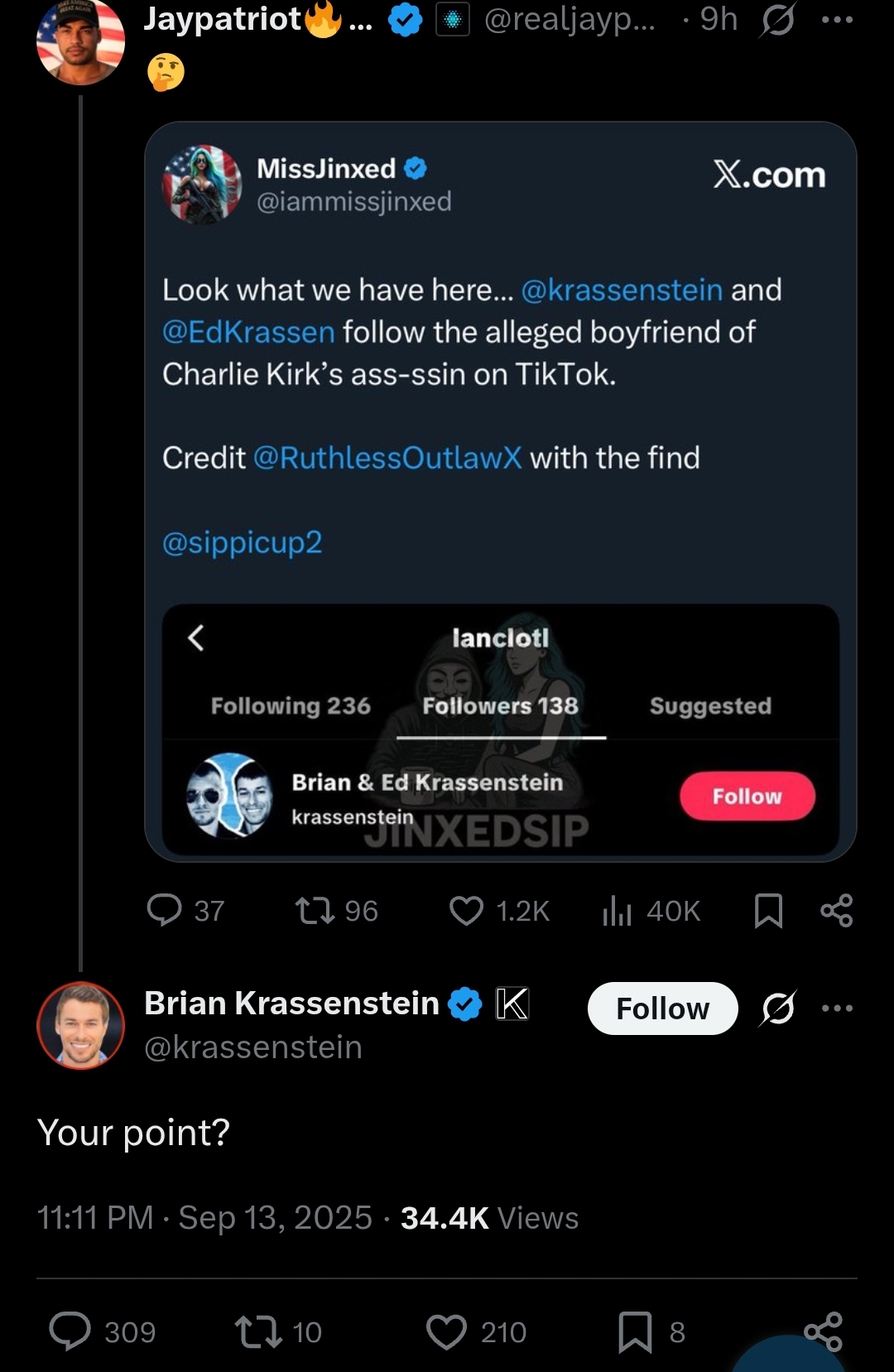The height and width of the screenshot is (1372, 894).
Task: View analytics icon showing 40K views
Action: tap(618, 911)
